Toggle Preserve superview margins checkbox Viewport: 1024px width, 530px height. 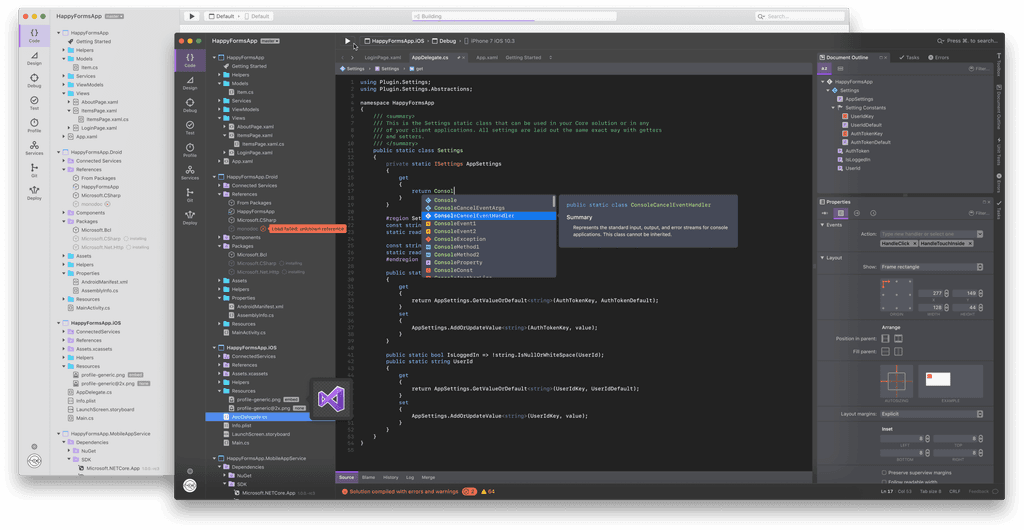884,473
